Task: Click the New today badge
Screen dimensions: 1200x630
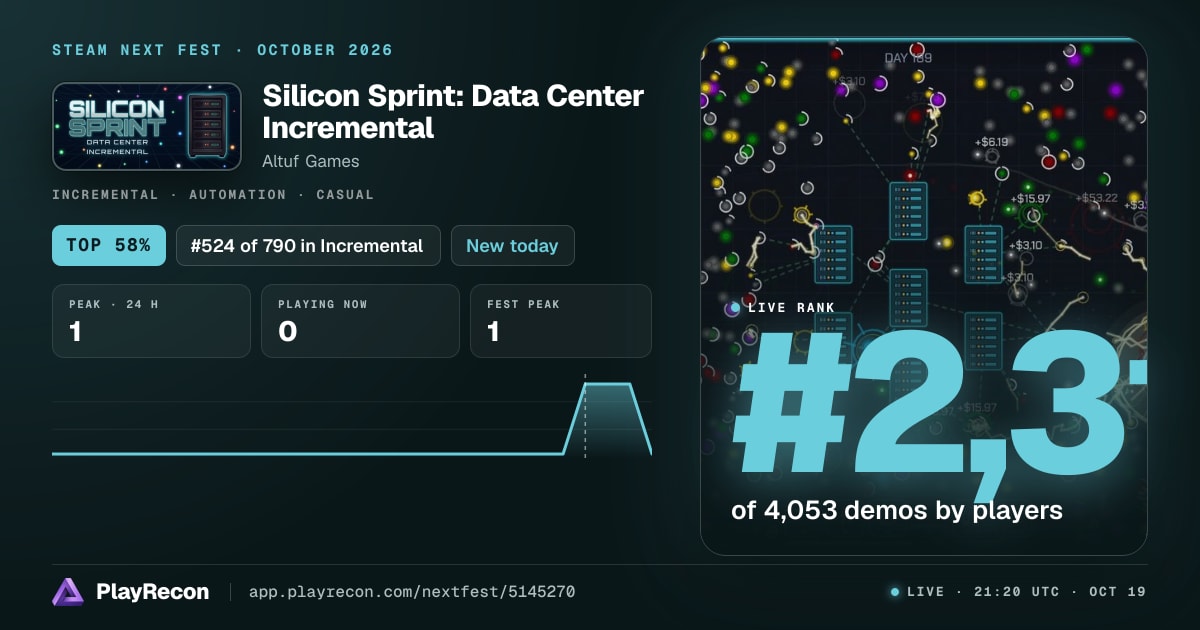Action: point(512,245)
